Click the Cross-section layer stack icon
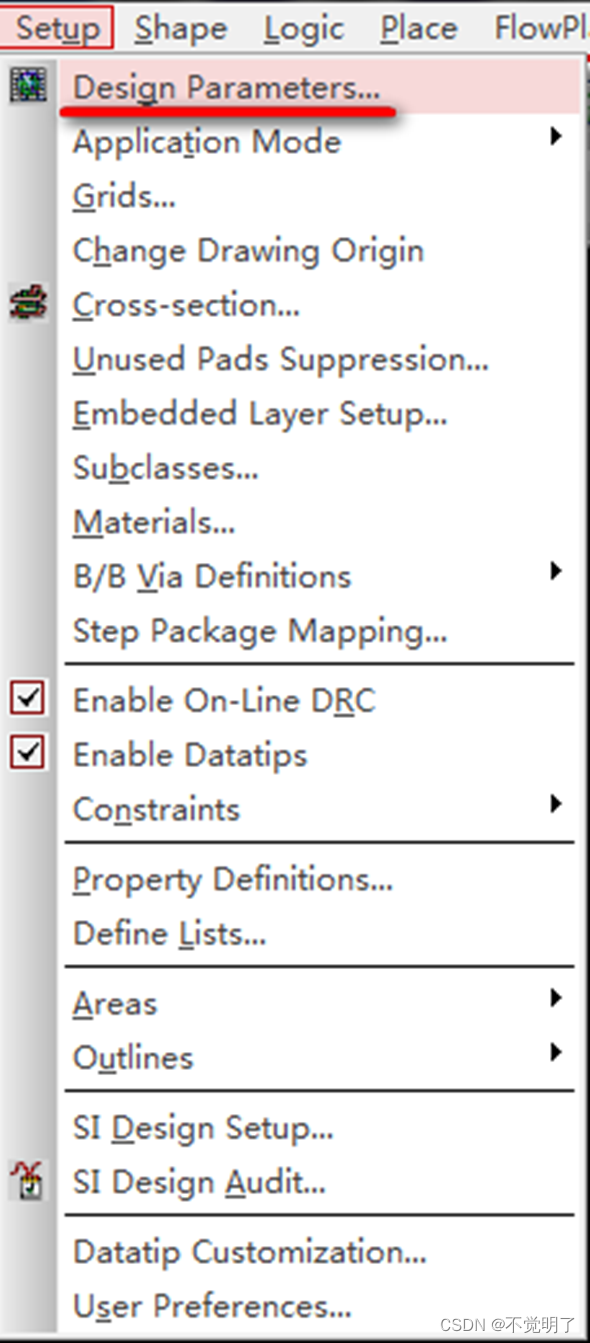The width and height of the screenshot is (590, 1343). coord(28,303)
